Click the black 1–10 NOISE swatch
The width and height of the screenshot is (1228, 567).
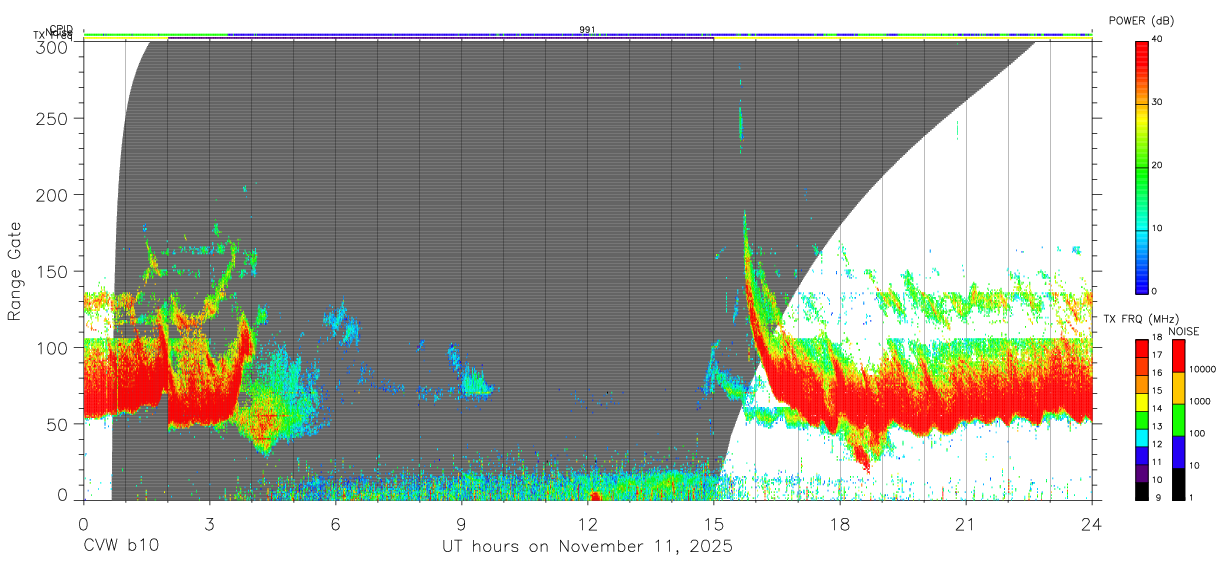(x=1179, y=483)
